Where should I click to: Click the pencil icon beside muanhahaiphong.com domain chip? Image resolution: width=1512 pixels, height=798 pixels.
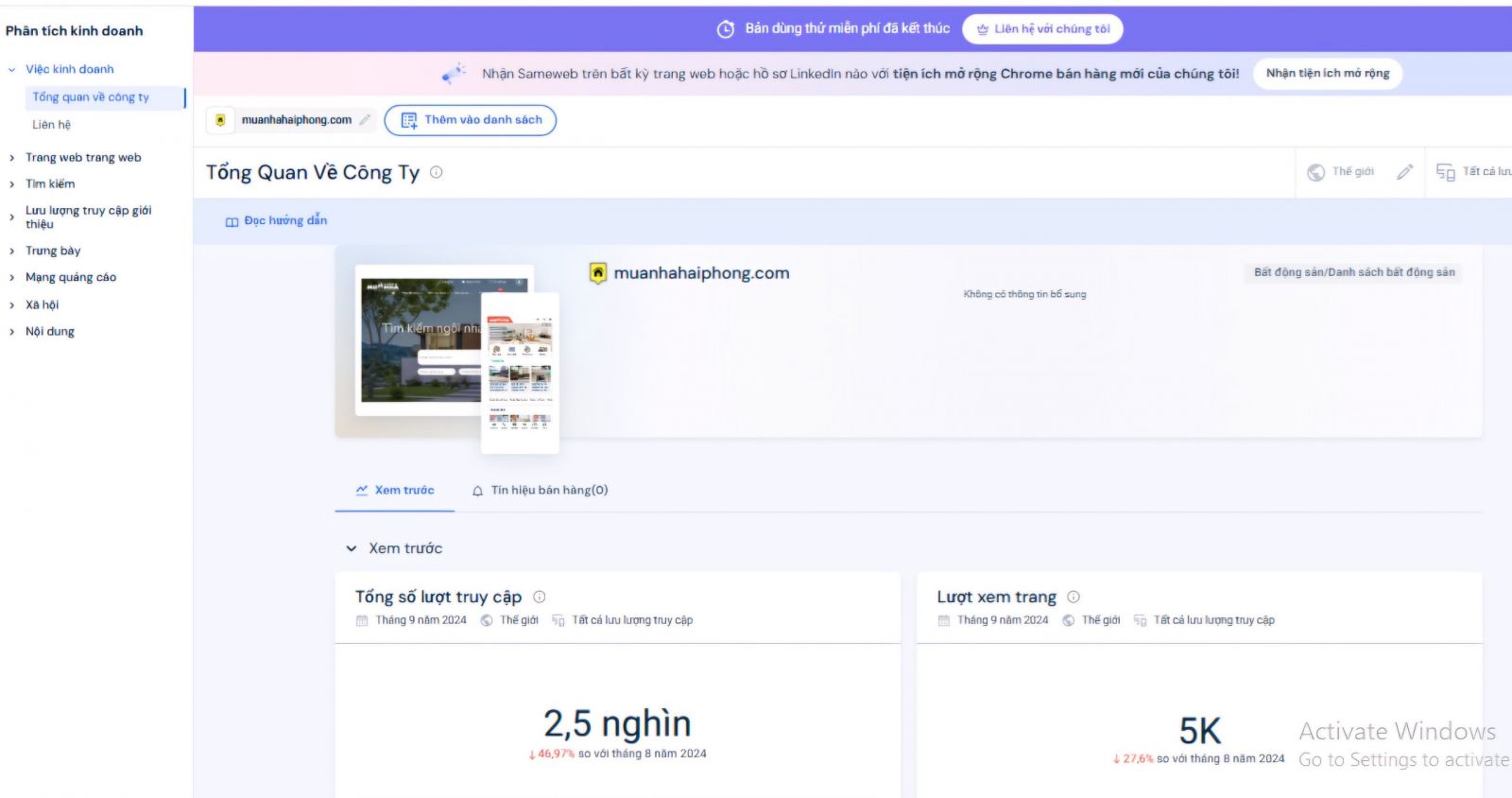pyautogui.click(x=365, y=120)
